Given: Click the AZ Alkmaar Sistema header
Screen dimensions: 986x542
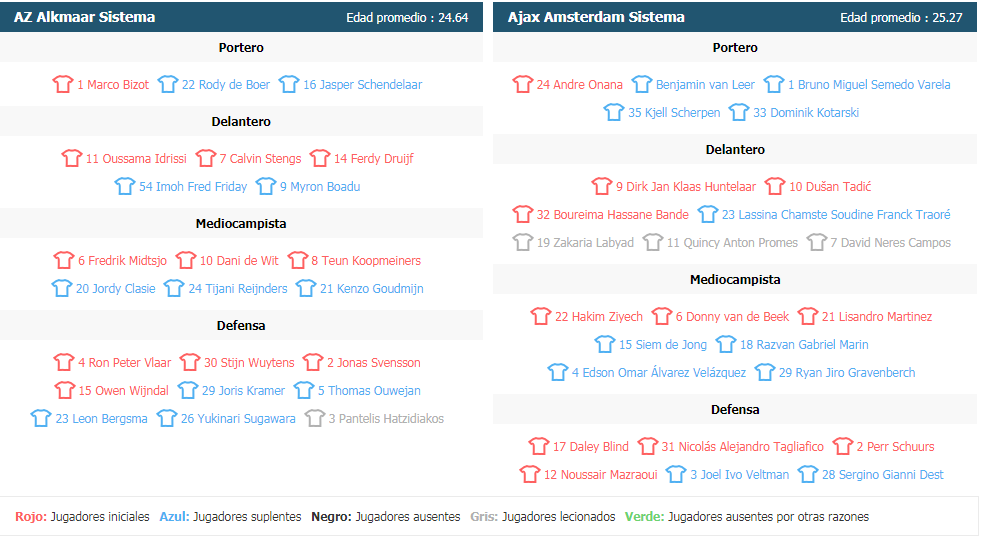Looking at the screenshot, I should pos(84,17).
